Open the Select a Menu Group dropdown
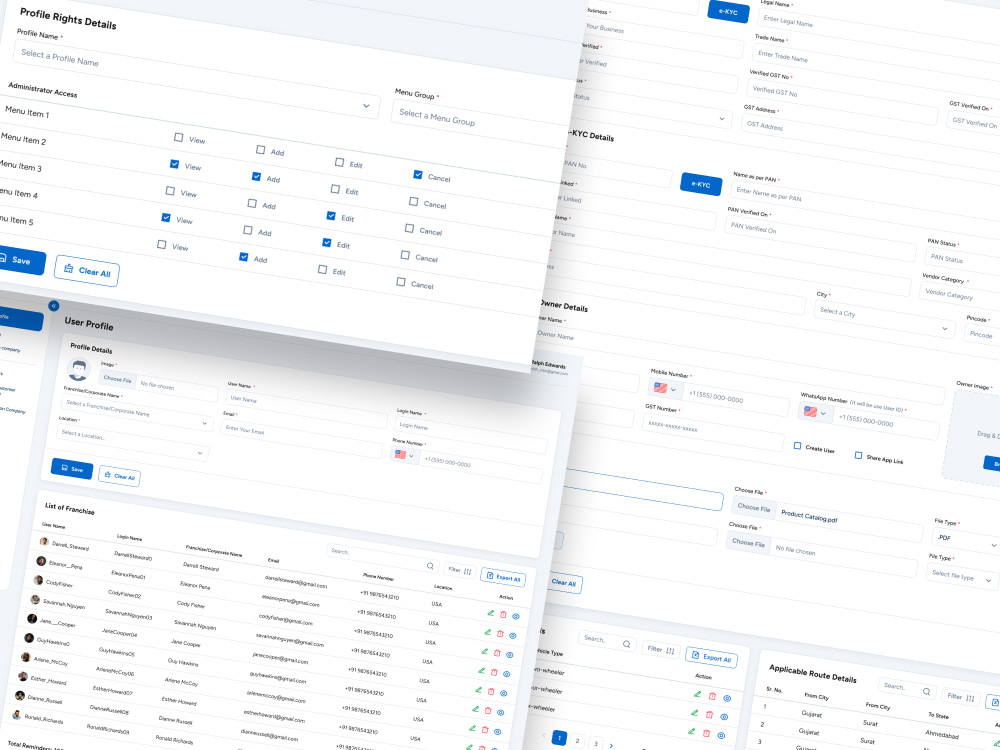 480,121
